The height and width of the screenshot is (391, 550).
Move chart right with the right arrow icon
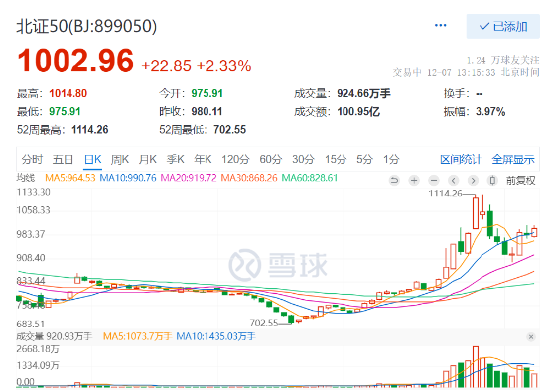pyautogui.click(x=473, y=181)
